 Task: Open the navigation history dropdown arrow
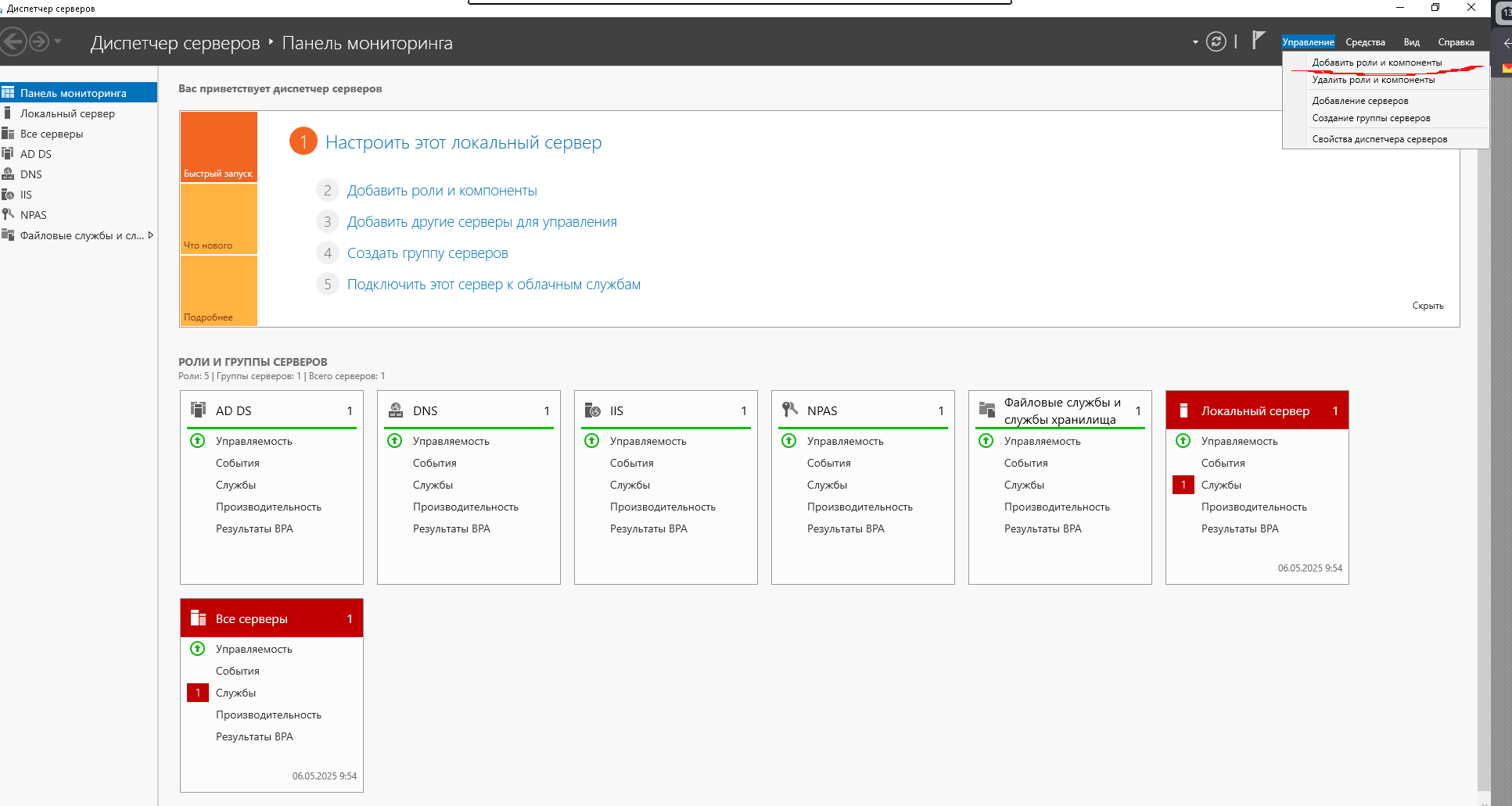pyautogui.click(x=58, y=41)
